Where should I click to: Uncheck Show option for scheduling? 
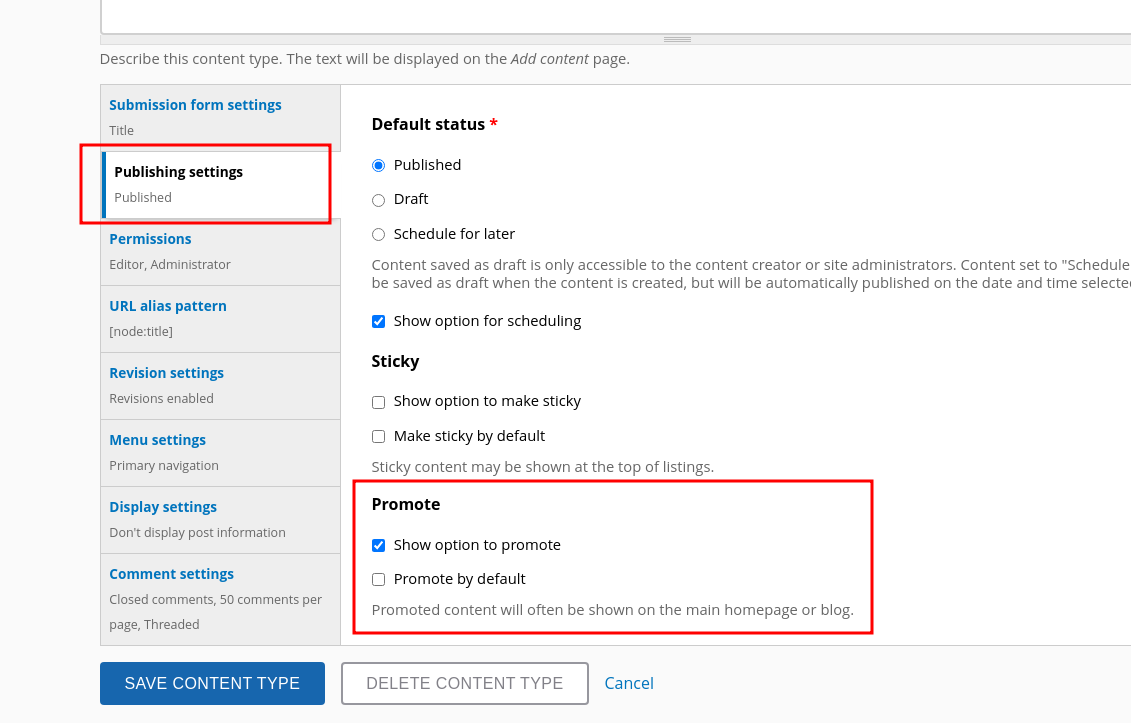coord(378,322)
